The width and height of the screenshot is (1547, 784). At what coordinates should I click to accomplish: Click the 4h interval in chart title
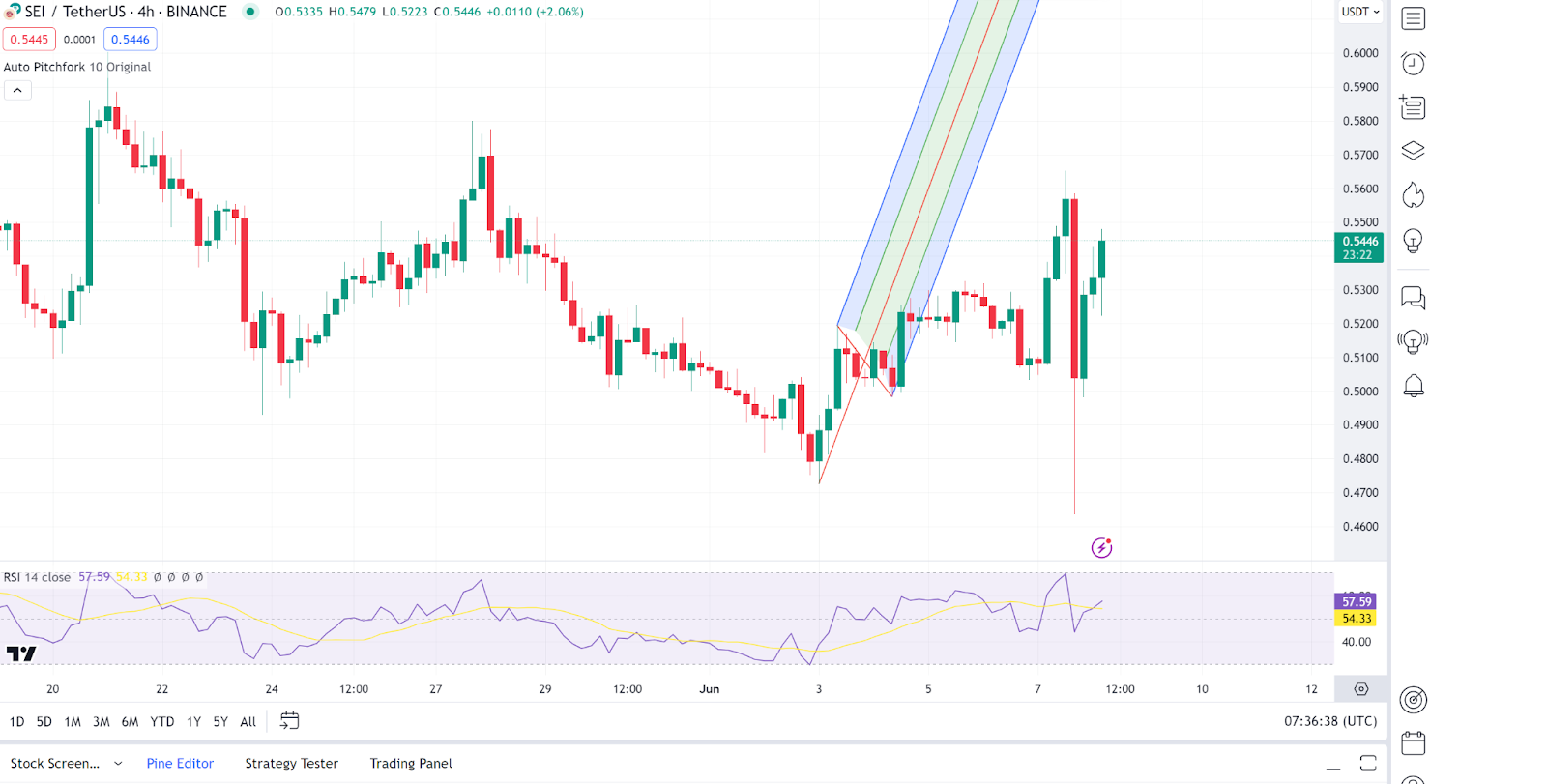[x=146, y=12]
